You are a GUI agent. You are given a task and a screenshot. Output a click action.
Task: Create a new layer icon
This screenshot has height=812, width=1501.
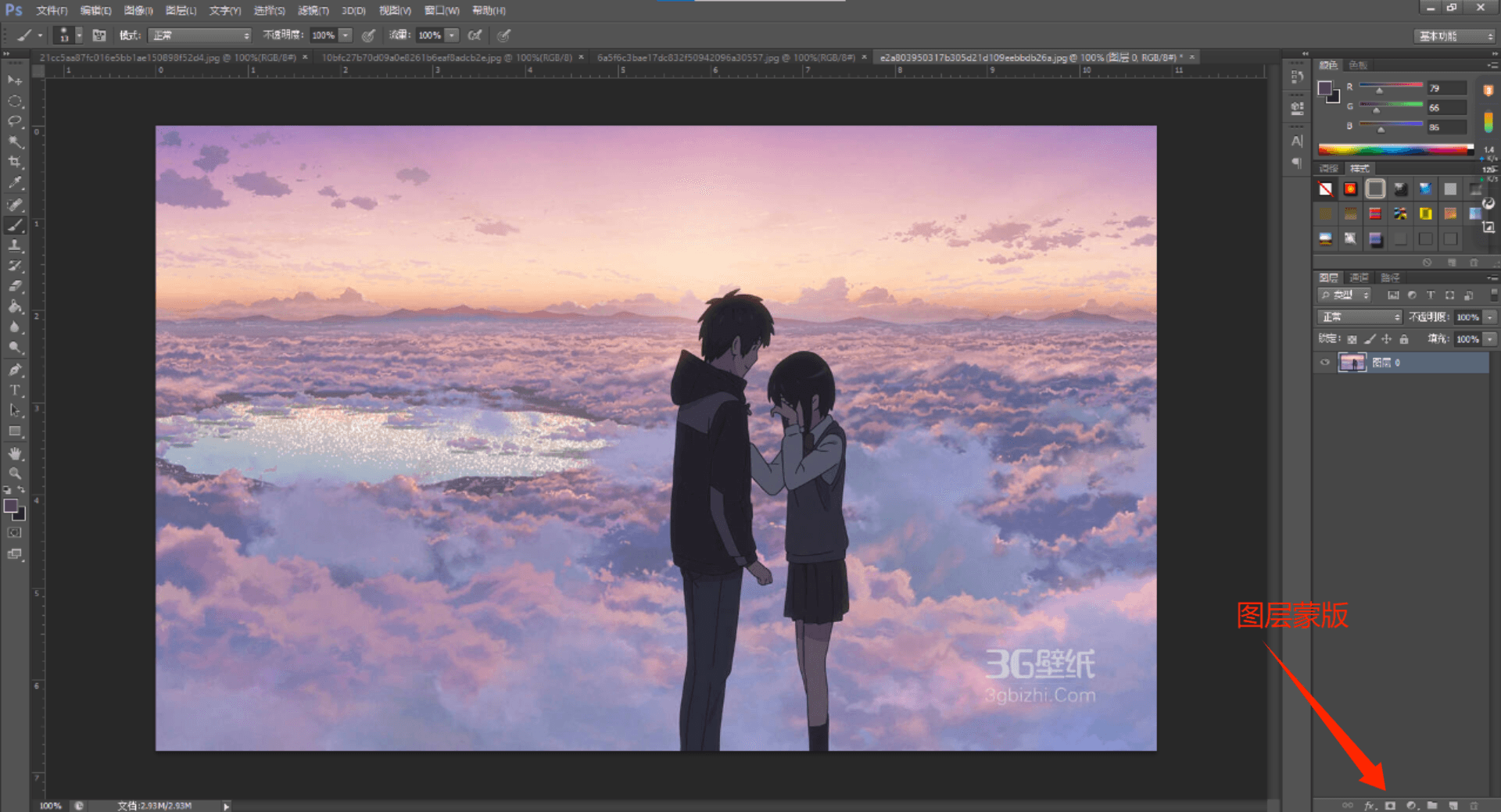pos(1453,805)
